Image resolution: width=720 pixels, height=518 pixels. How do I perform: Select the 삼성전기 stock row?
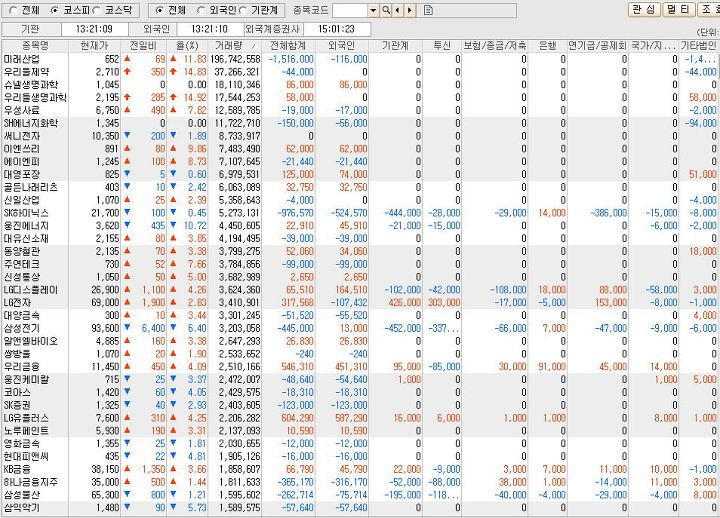(x=360, y=329)
